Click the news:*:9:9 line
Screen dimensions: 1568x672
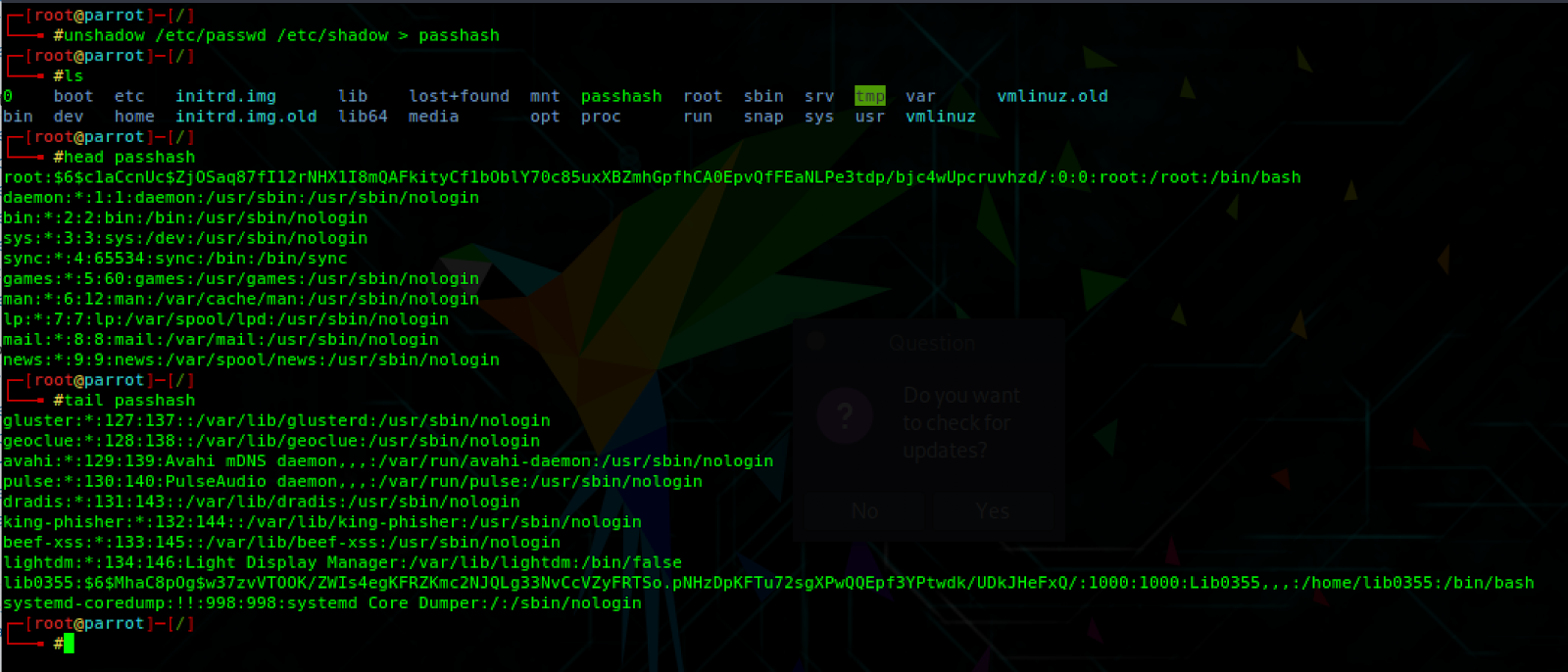[252, 360]
